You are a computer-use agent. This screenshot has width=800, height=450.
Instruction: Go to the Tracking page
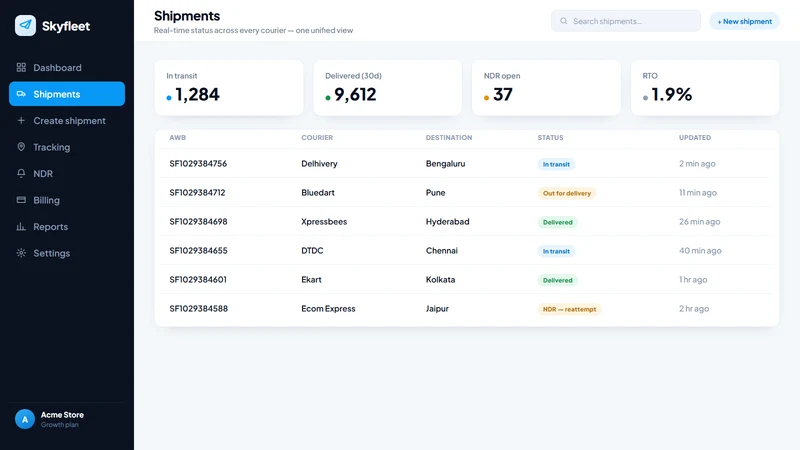click(x=67, y=147)
